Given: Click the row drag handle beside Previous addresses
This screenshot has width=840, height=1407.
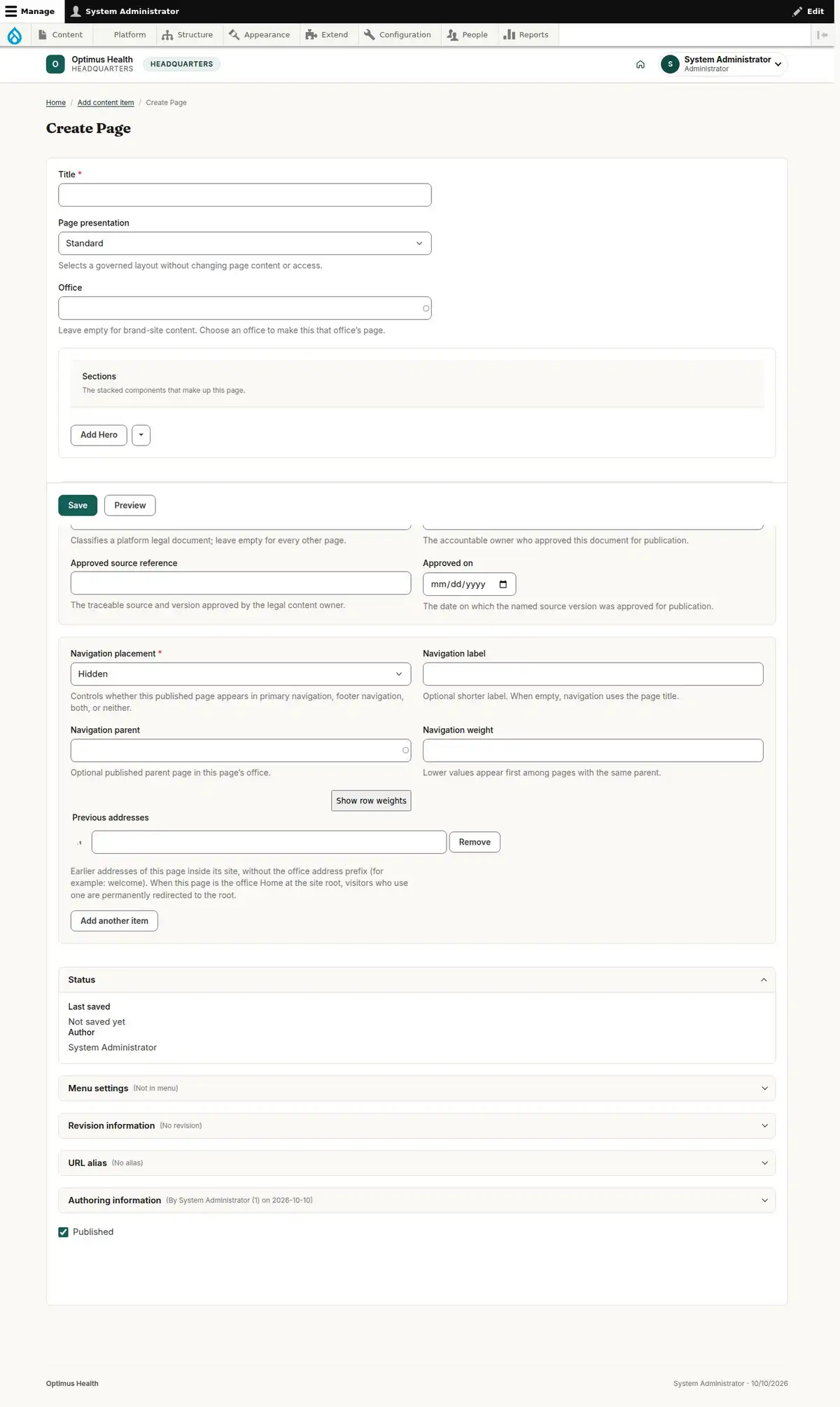Looking at the screenshot, I should point(79,843).
